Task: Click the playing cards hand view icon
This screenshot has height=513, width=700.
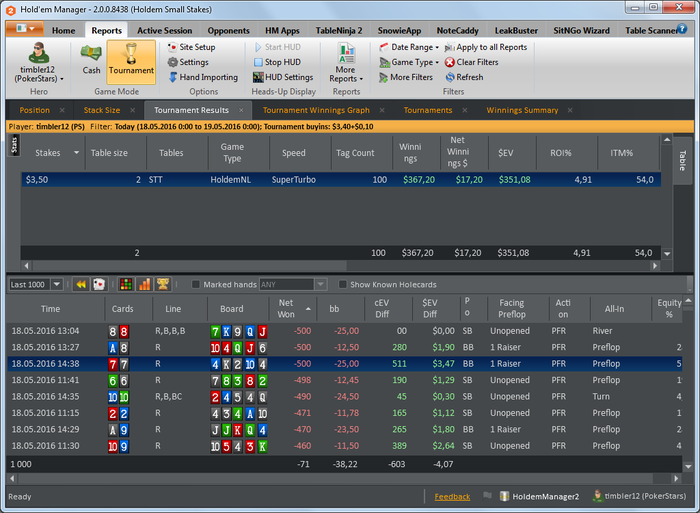Action: pyautogui.click(x=99, y=284)
